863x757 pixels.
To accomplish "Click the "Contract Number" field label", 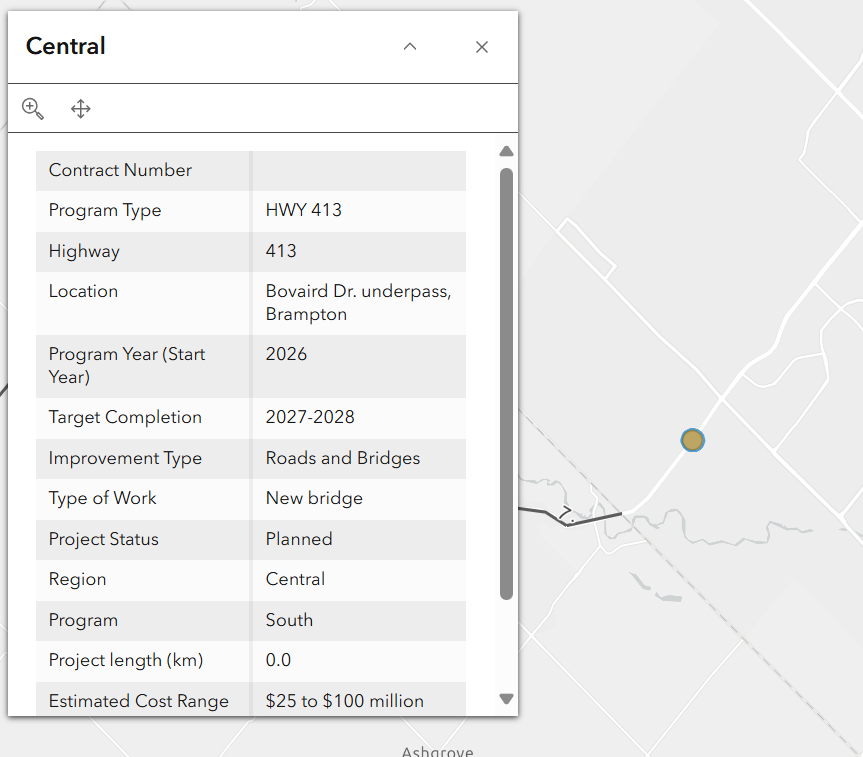I will (120, 170).
